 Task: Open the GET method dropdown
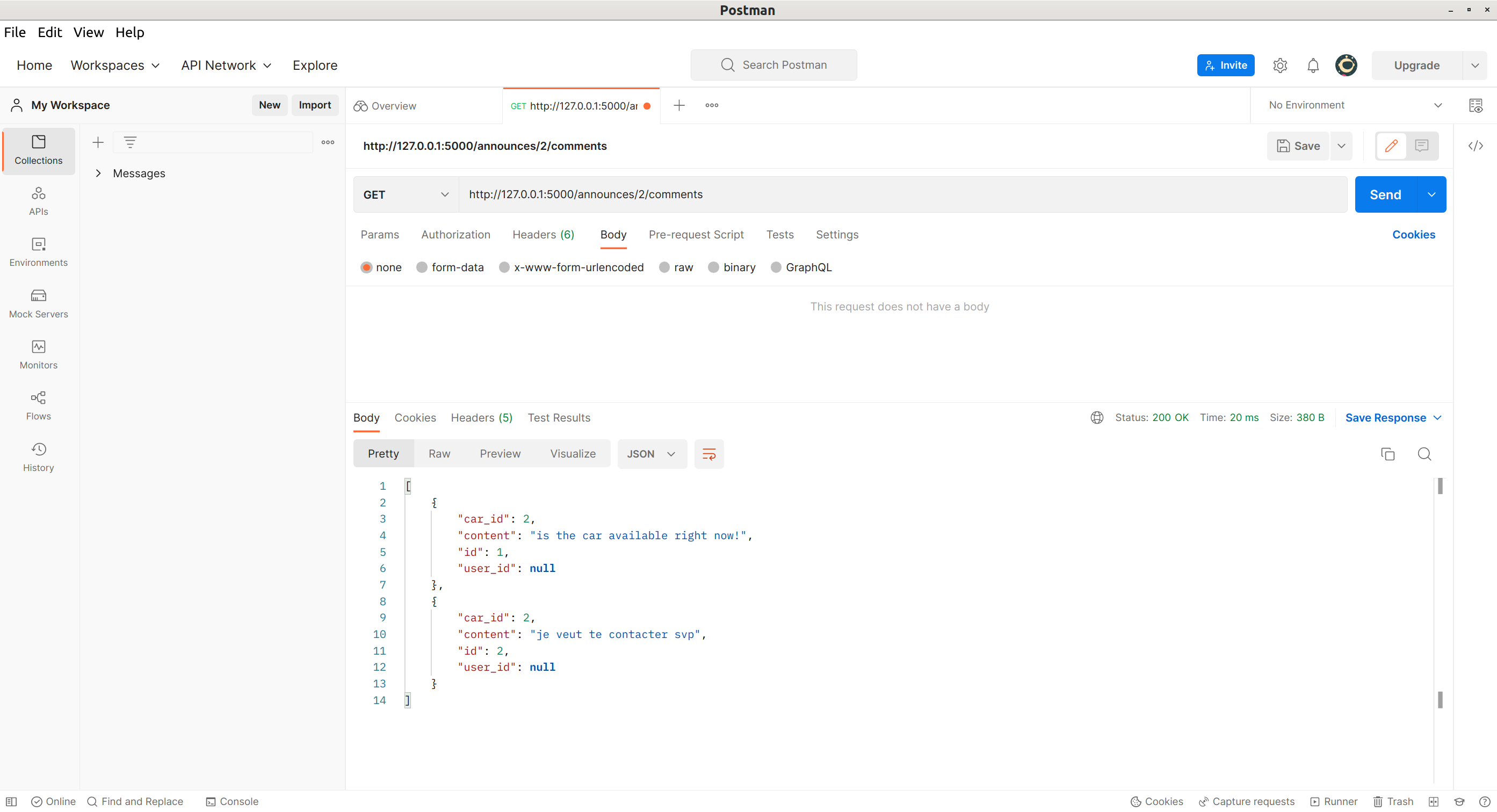[406, 194]
